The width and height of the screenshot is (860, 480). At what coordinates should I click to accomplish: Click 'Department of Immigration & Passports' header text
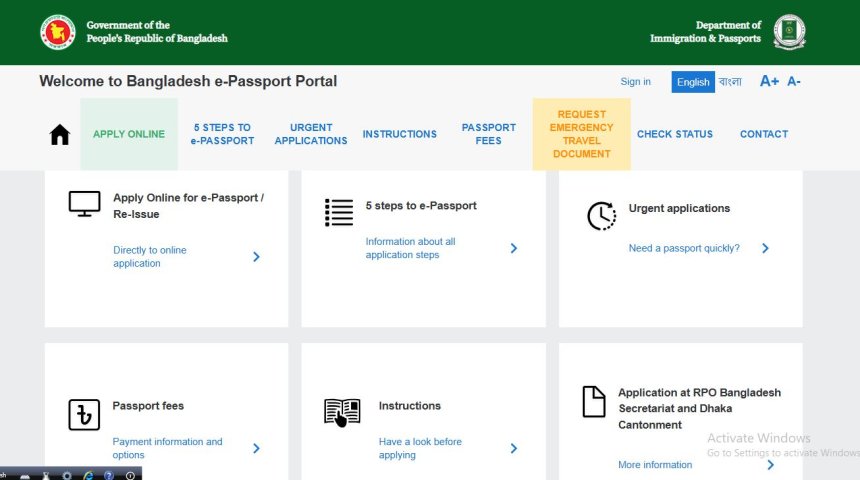click(x=705, y=32)
